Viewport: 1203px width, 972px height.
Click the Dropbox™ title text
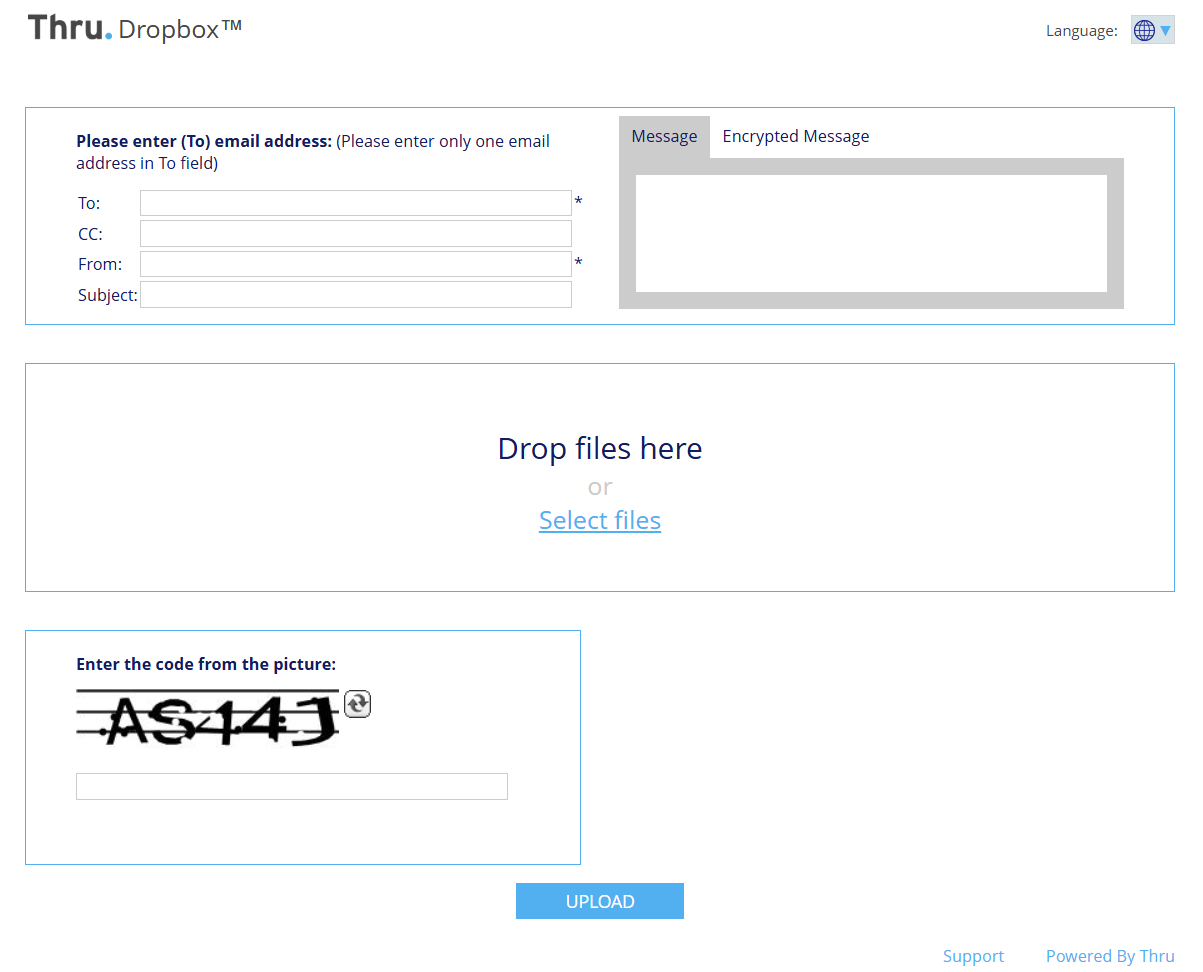180,30
